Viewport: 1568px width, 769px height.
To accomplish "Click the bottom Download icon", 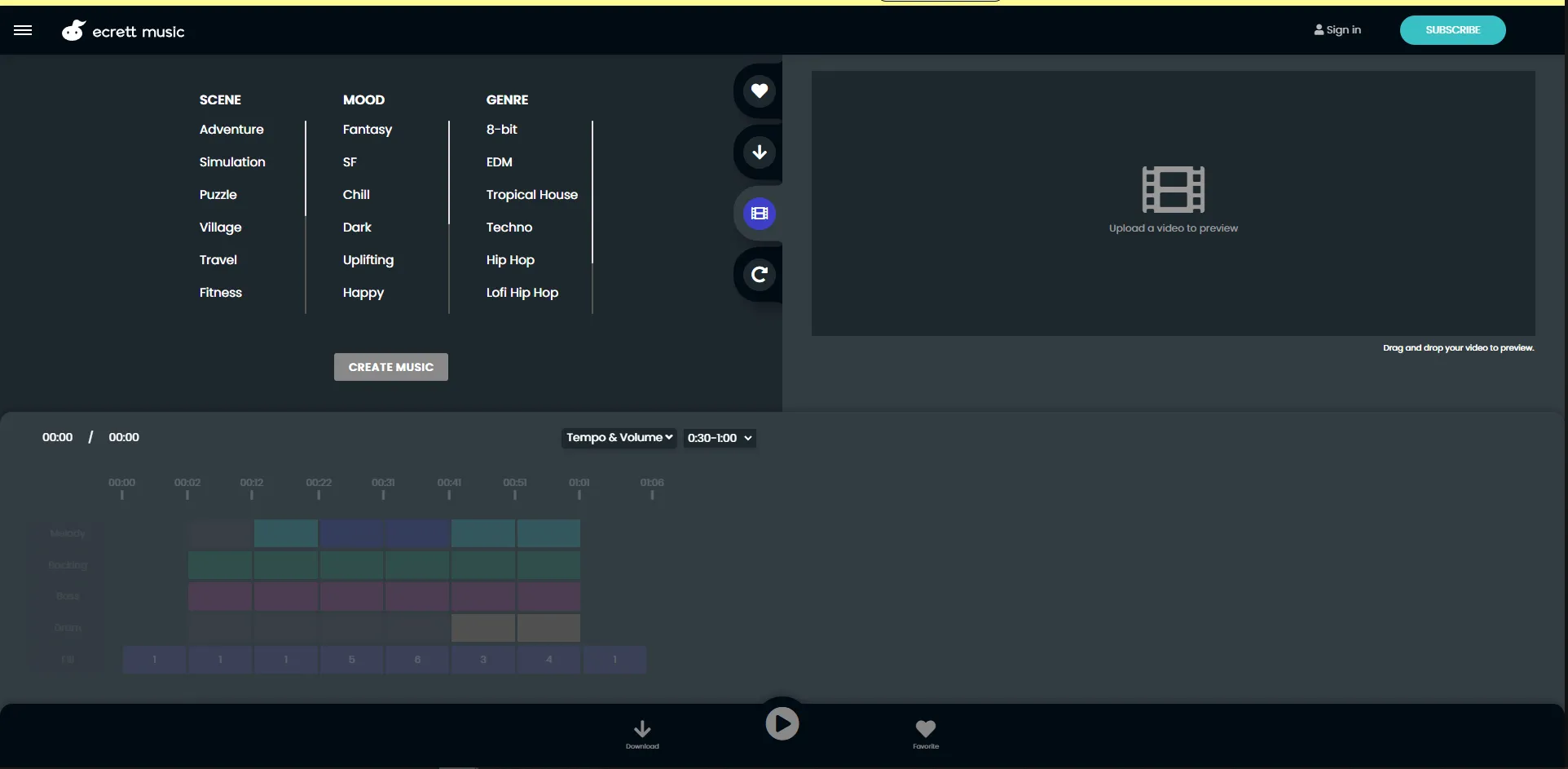I will pos(642,734).
